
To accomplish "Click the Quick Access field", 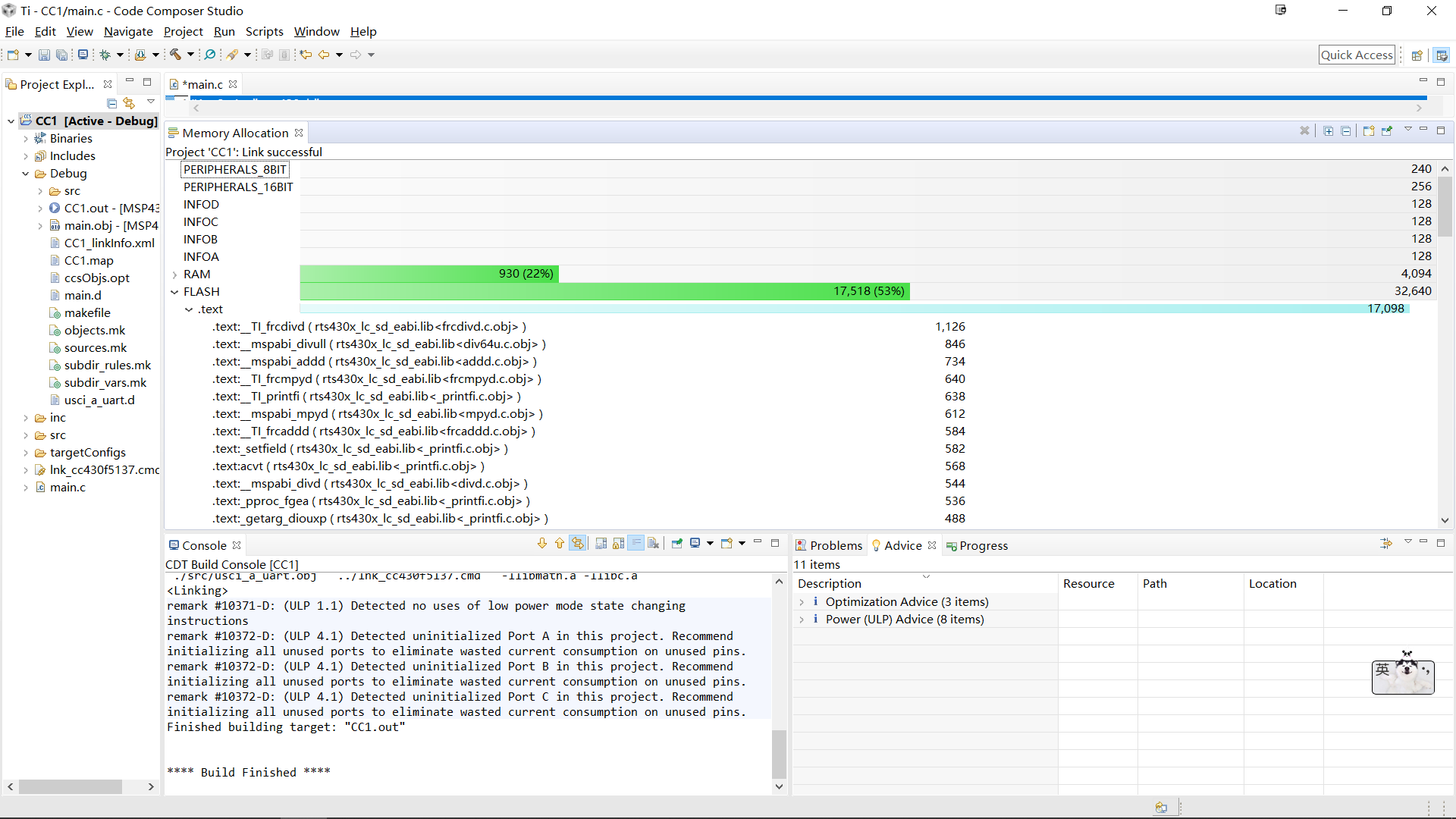I will 1357,55.
